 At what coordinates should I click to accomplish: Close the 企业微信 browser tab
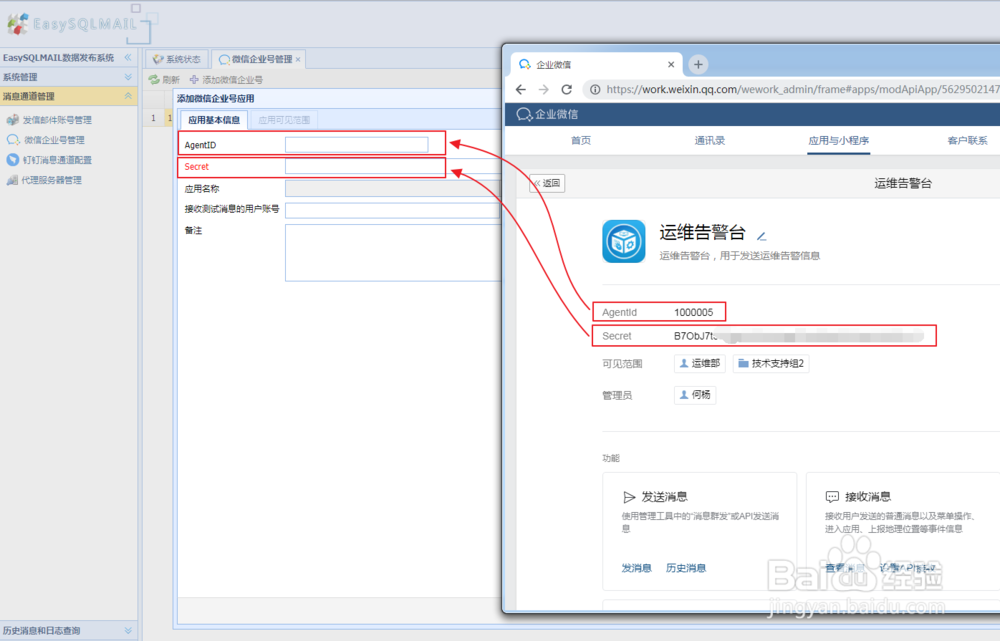671,64
